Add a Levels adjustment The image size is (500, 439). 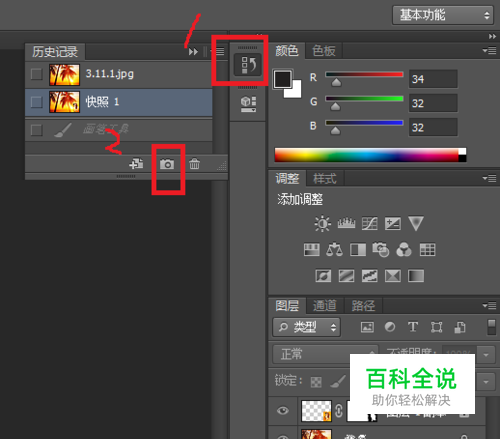coord(346,223)
